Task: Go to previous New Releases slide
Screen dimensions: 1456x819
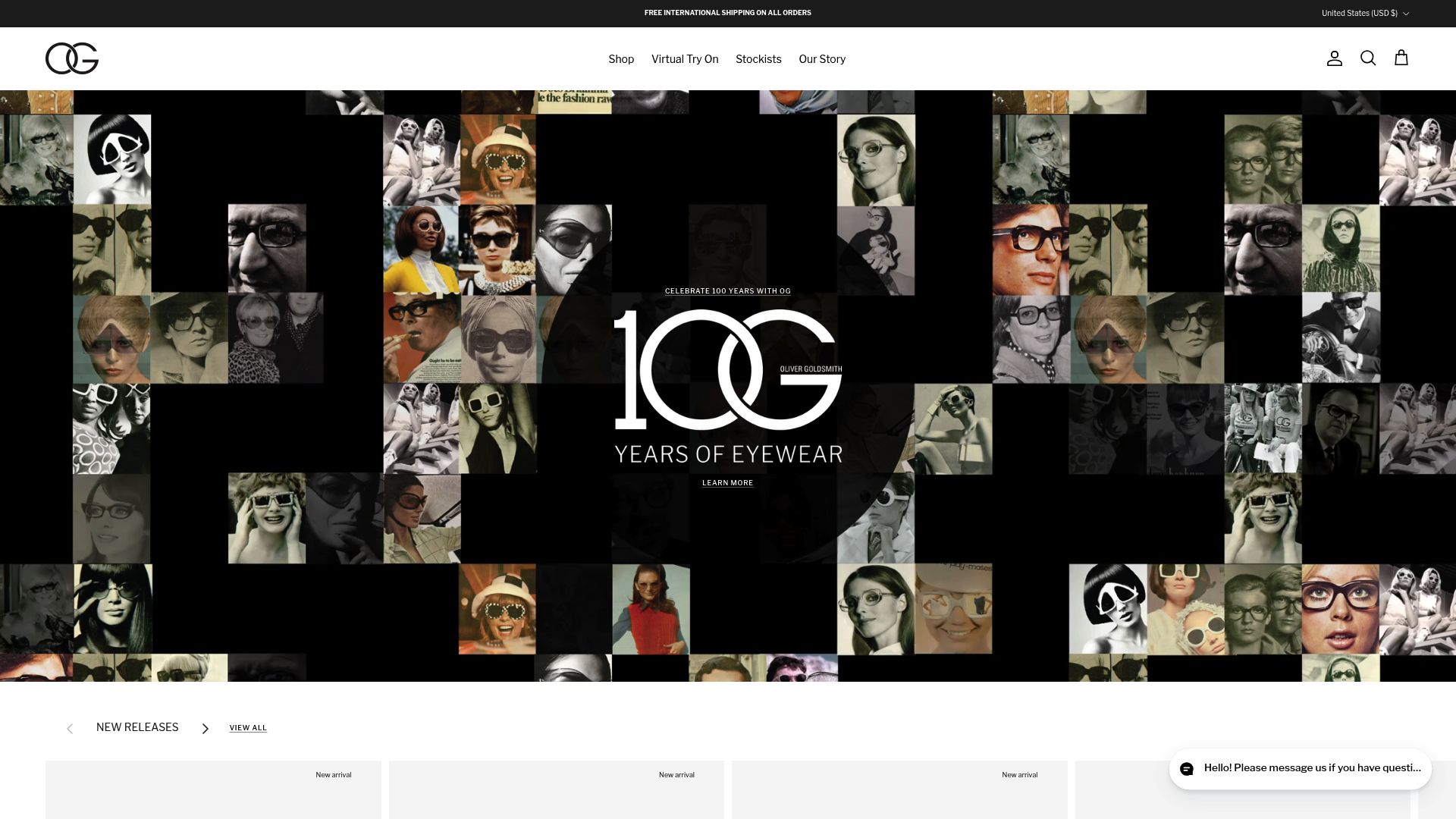Action: click(x=70, y=728)
